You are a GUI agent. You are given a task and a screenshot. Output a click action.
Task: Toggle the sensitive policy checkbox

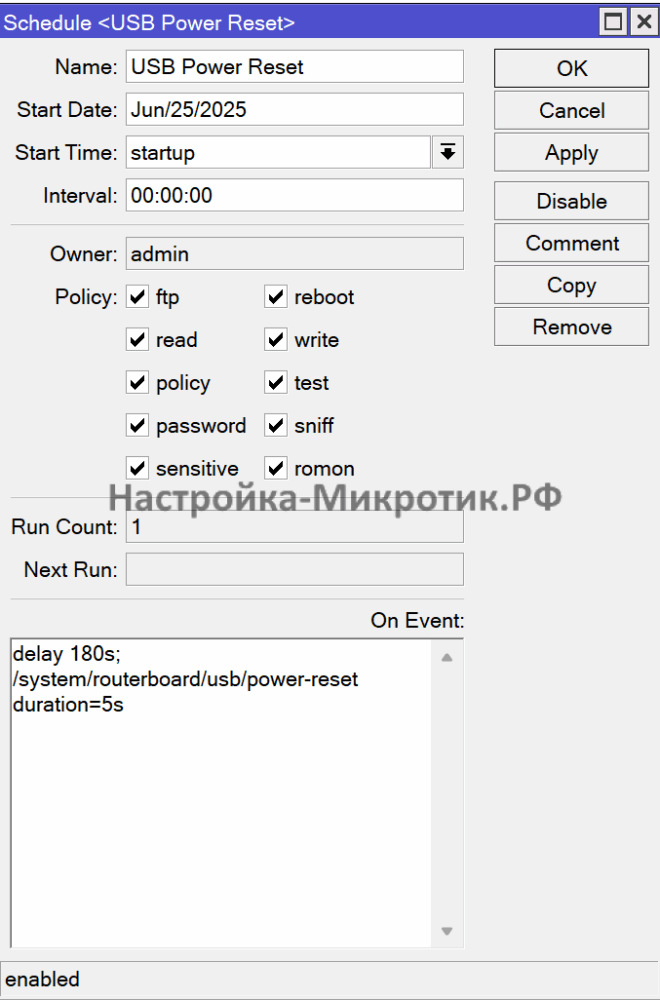pyautogui.click(x=138, y=469)
